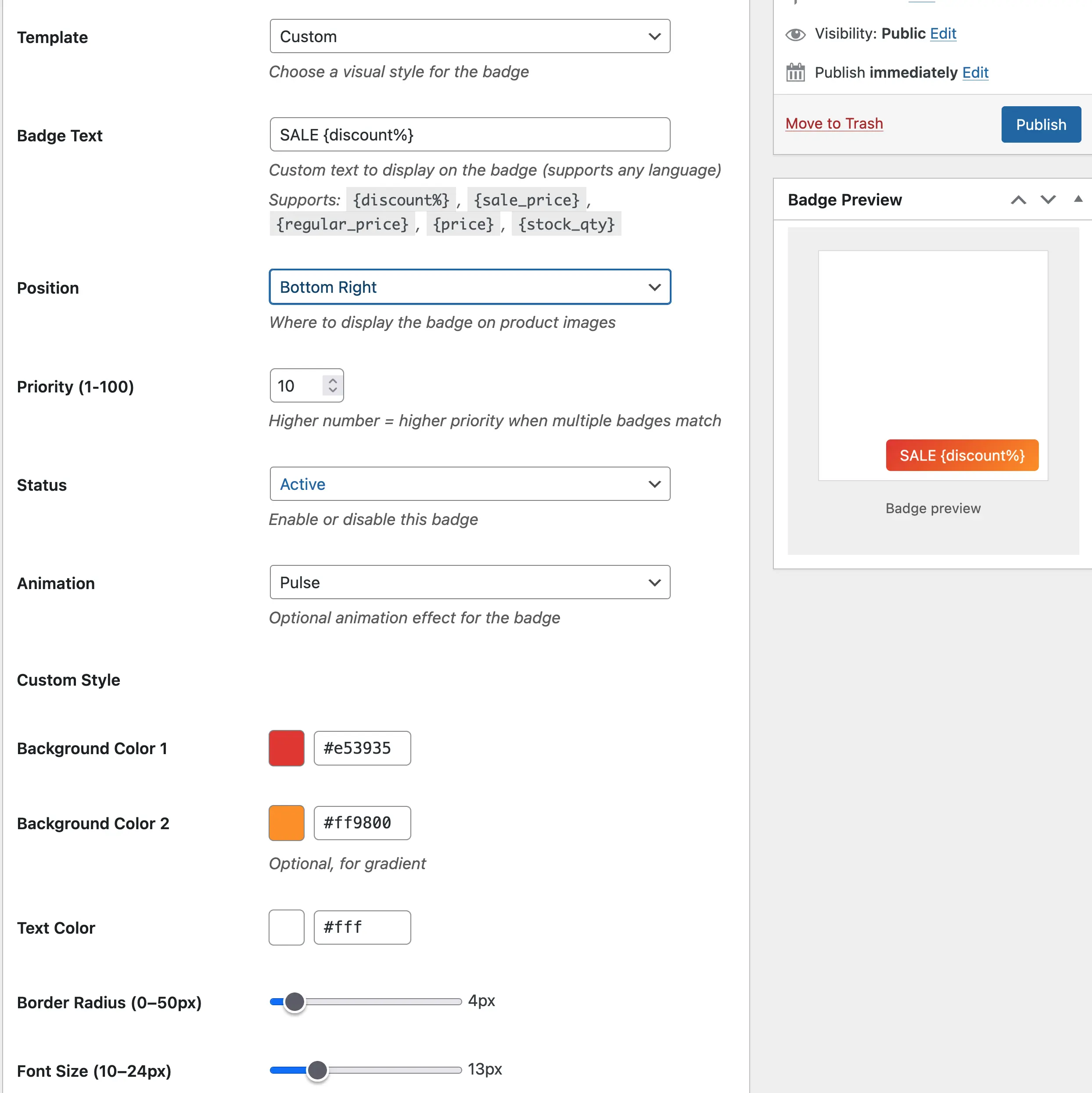Click the Badge Text input field

pos(470,134)
